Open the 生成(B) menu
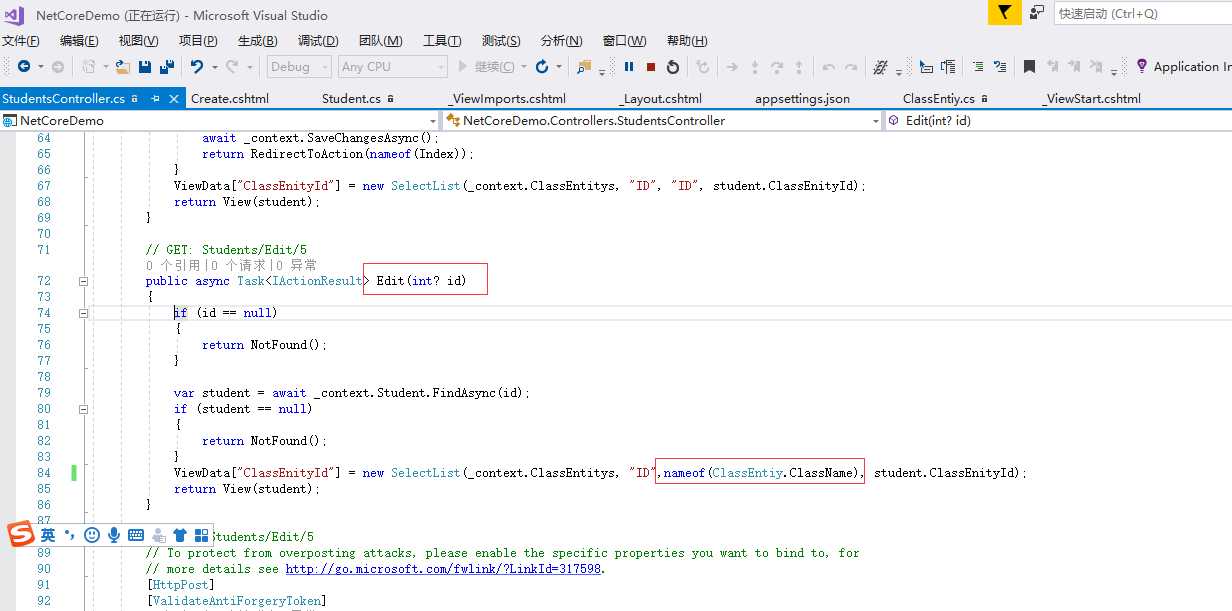Image resolution: width=1232 pixels, height=611 pixels. pos(257,41)
